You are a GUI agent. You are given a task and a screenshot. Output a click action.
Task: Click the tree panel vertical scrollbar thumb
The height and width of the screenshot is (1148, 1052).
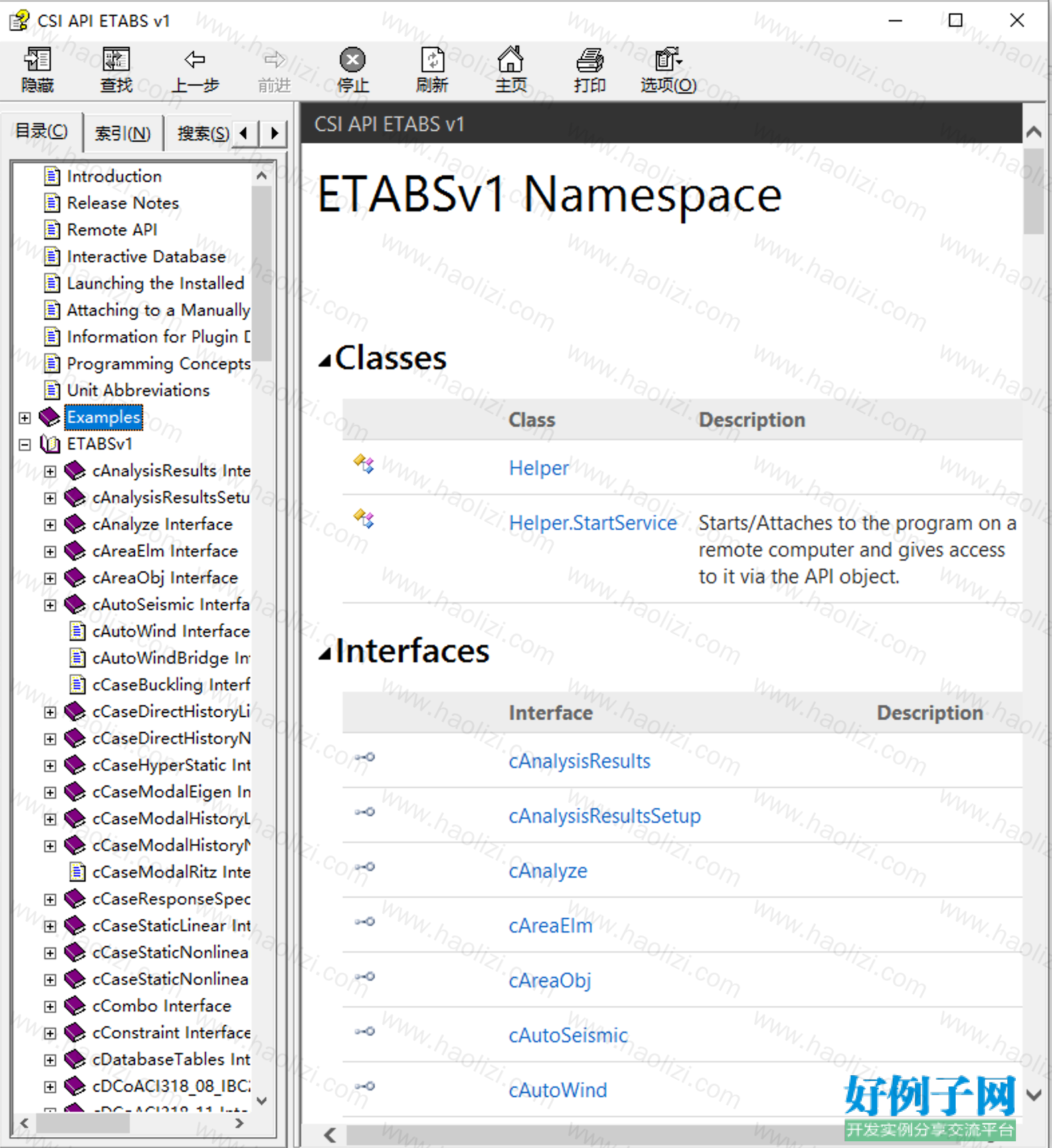[262, 273]
